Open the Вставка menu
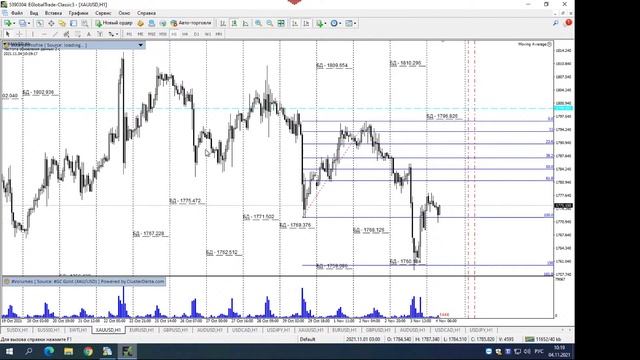 point(53,13)
